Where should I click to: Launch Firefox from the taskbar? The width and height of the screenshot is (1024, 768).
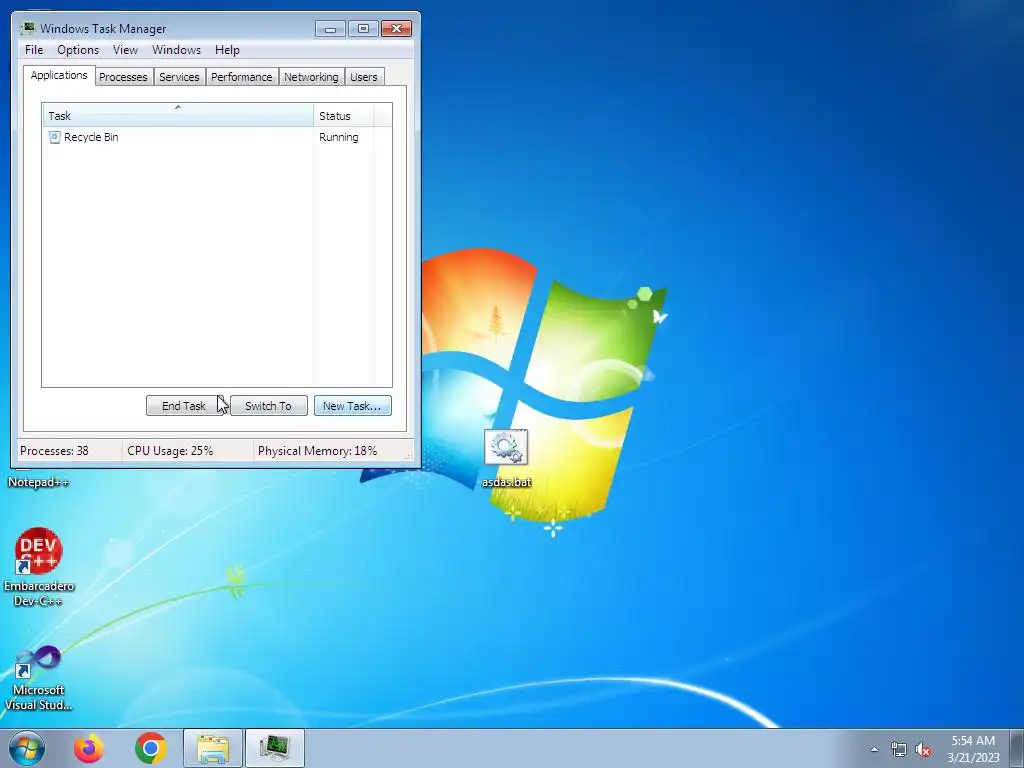(x=88, y=748)
